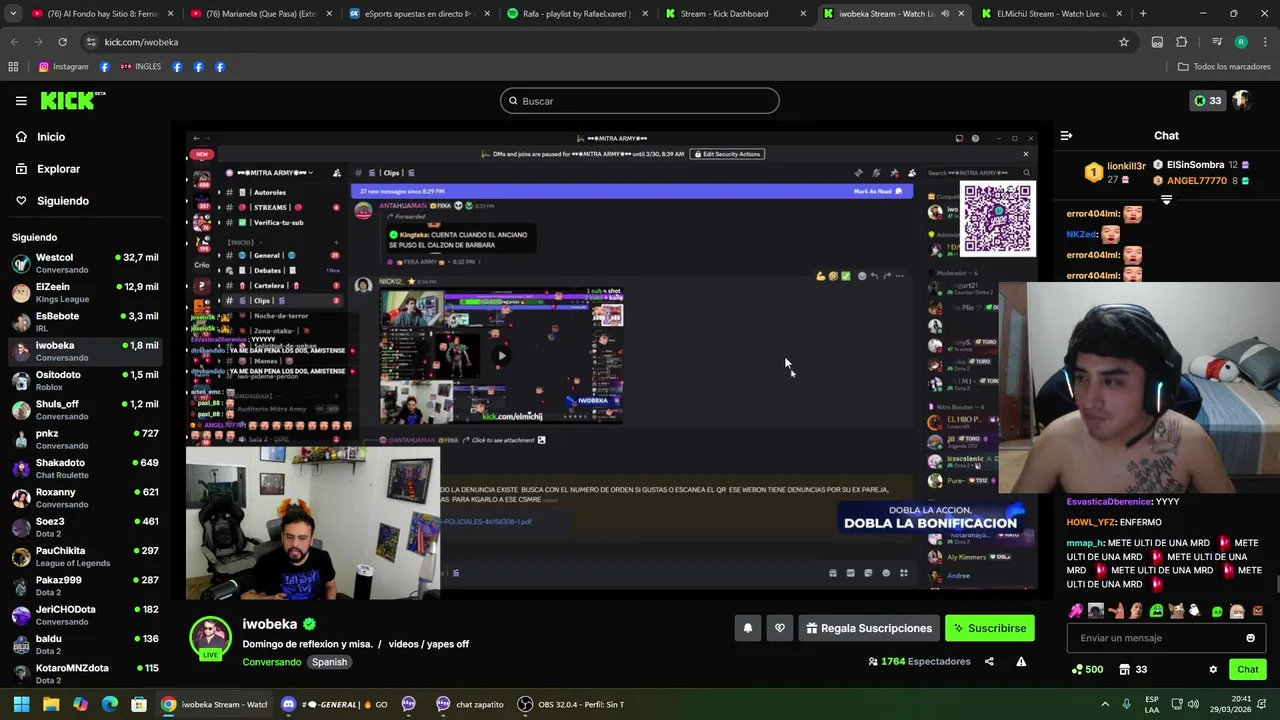Viewport: 1280px width, 720px height.
Task: Toggle notification bell for iwobeka
Action: point(747,628)
